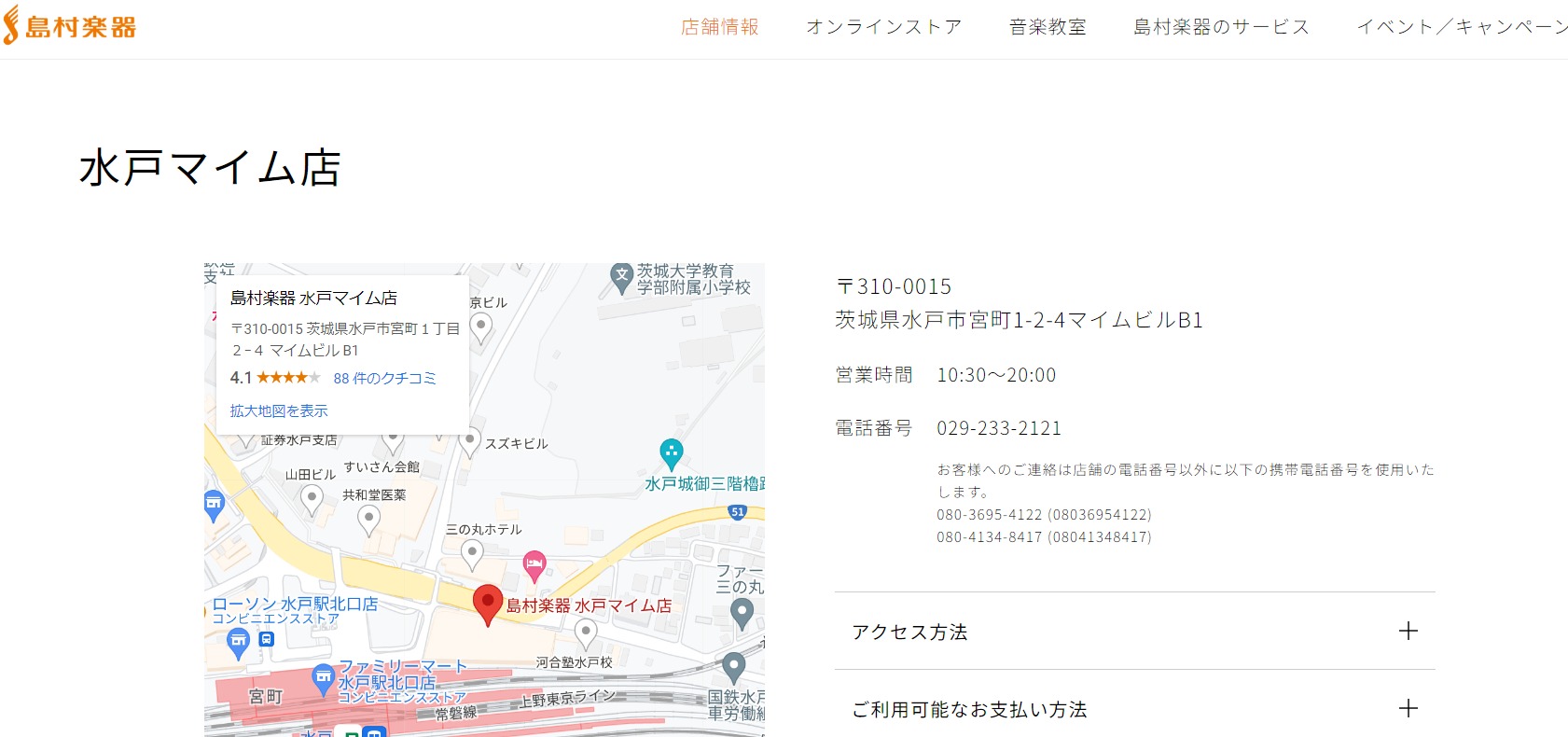The image size is (1568, 737).
Task: Click the すいさん会館 map label
Action: (x=382, y=466)
